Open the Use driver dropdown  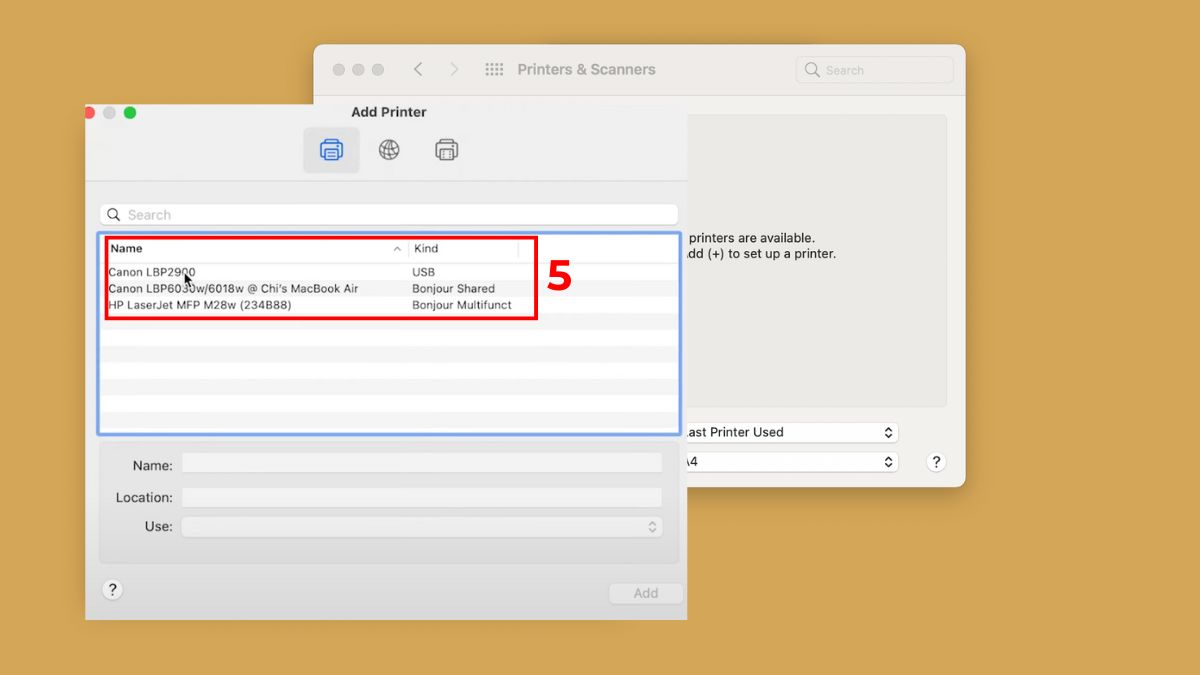coord(422,526)
